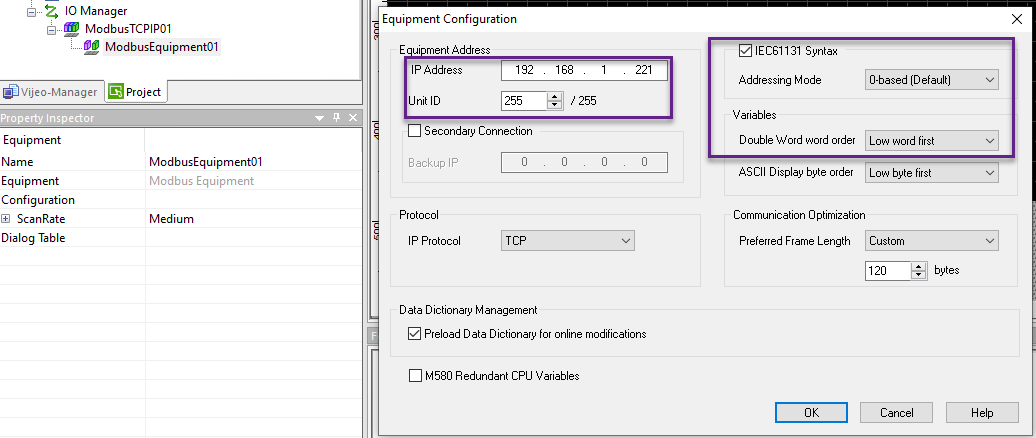Select ModbusTCPIP01 in the tree
Screen dimensions: 1036x438
[x=129, y=29]
